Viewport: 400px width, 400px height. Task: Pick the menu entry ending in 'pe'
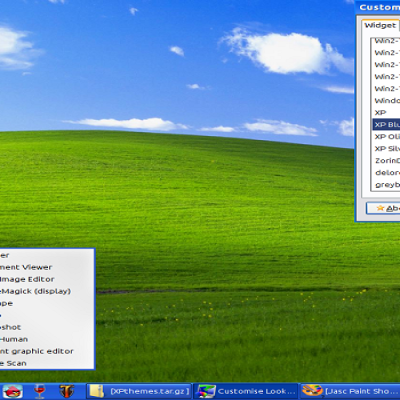click(47, 303)
